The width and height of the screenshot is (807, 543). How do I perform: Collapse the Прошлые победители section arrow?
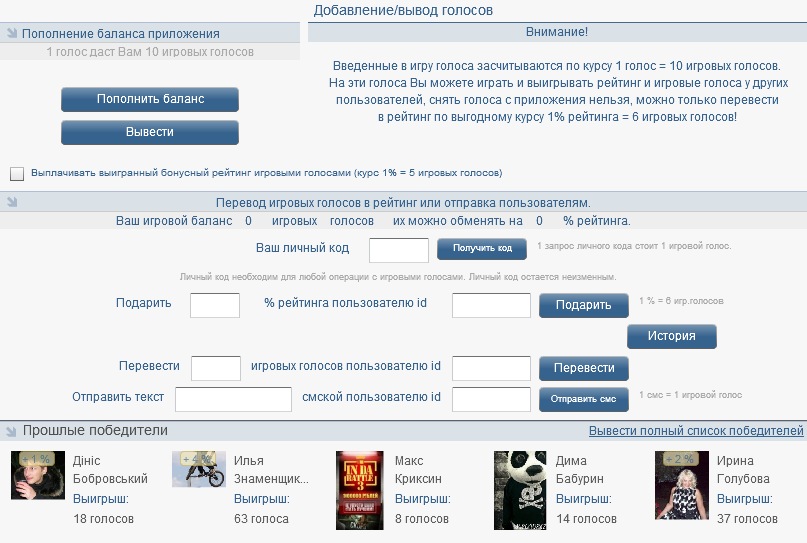pyautogui.click(x=10, y=431)
